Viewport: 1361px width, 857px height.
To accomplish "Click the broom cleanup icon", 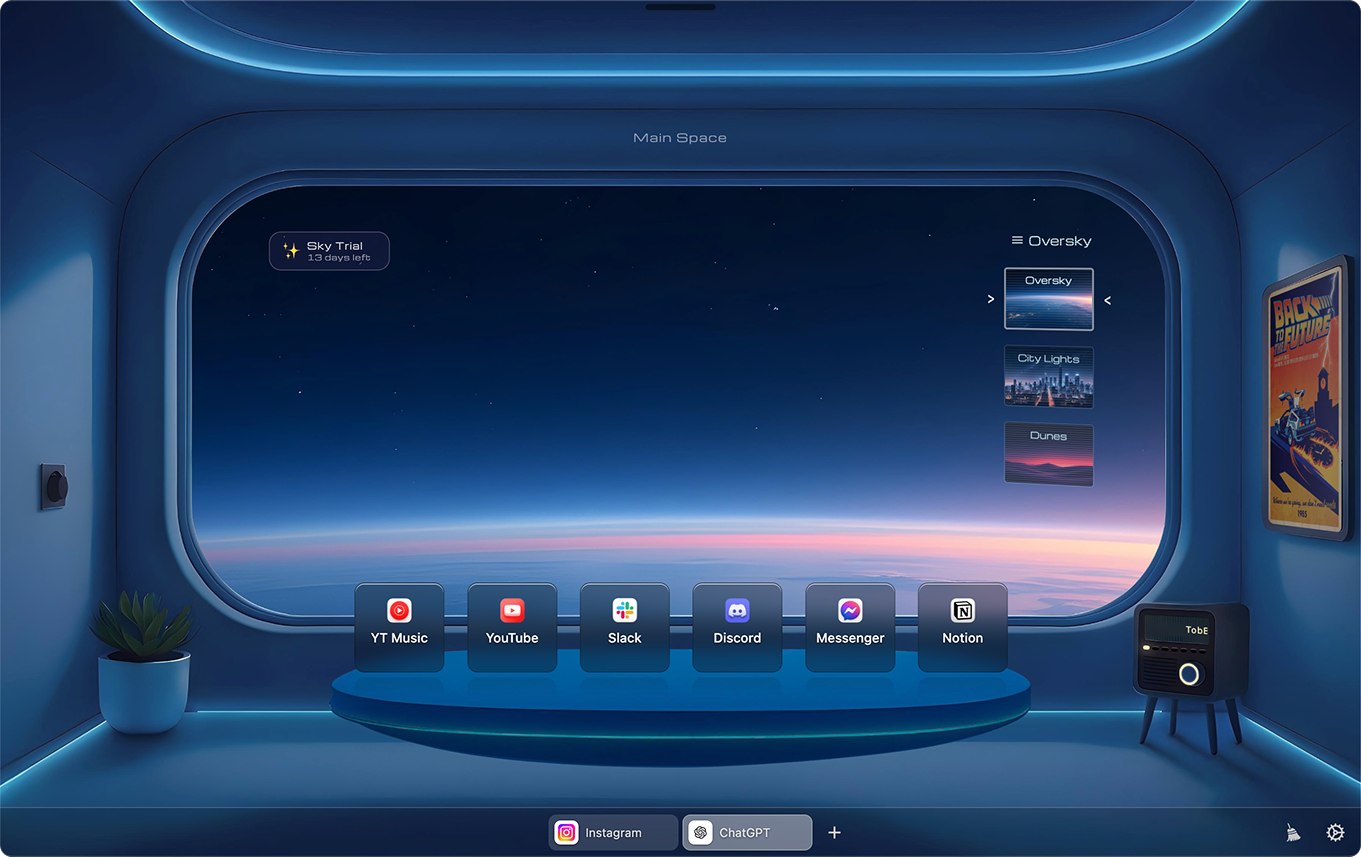I will pos(1291,832).
